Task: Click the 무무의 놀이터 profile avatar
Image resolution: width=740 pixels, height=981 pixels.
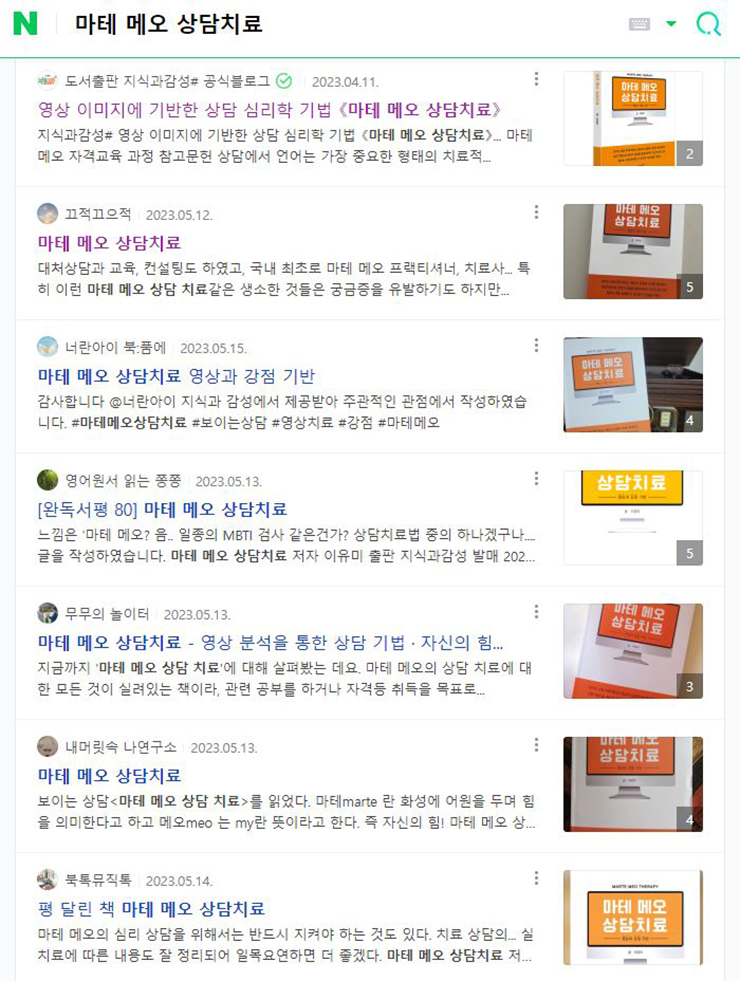Action: (48, 614)
